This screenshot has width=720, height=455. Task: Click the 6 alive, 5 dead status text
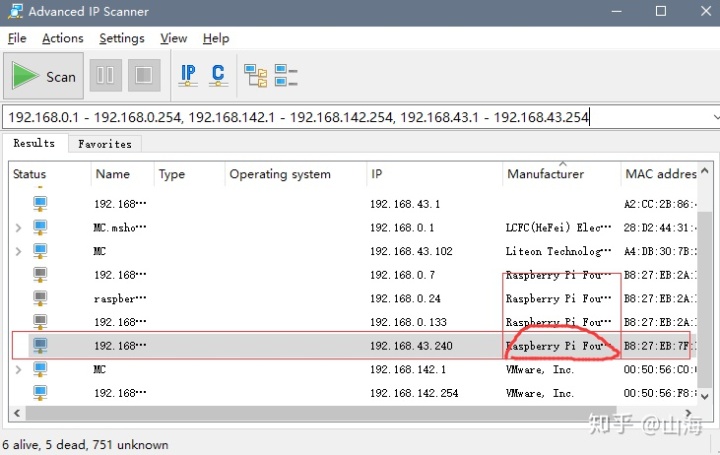[85, 445]
